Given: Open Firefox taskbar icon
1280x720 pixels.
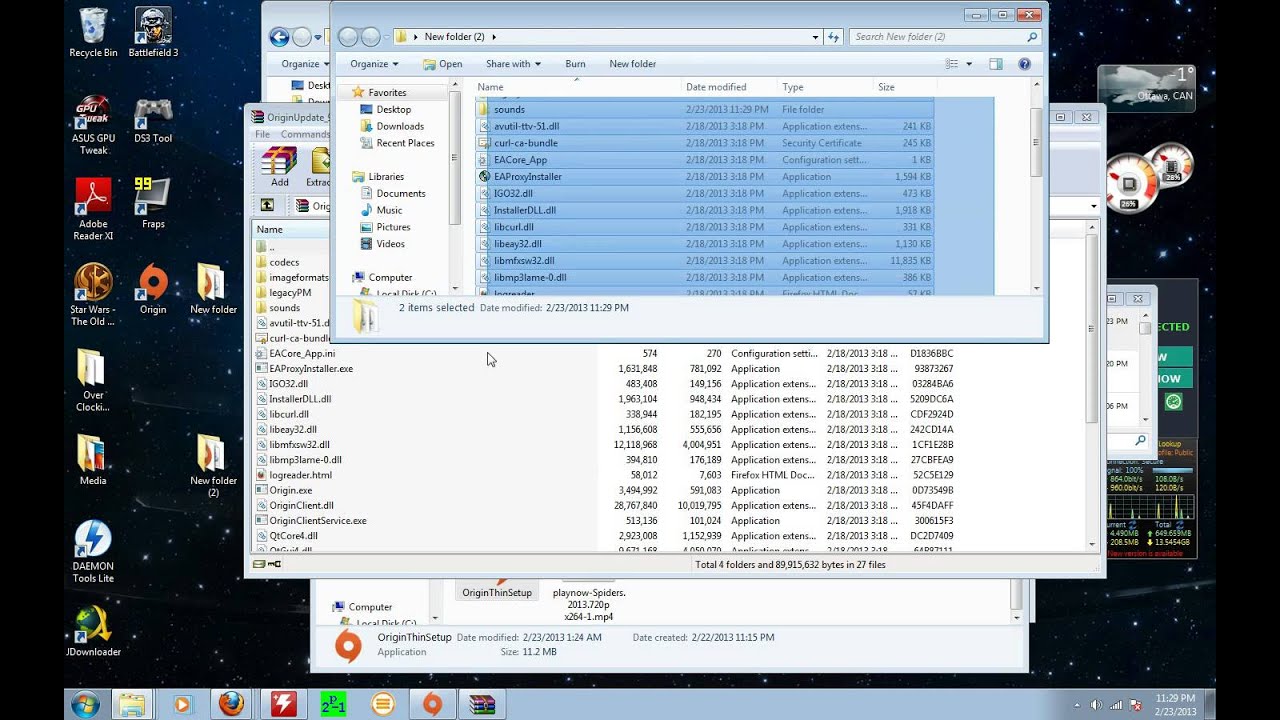Looking at the screenshot, I should coord(232,704).
